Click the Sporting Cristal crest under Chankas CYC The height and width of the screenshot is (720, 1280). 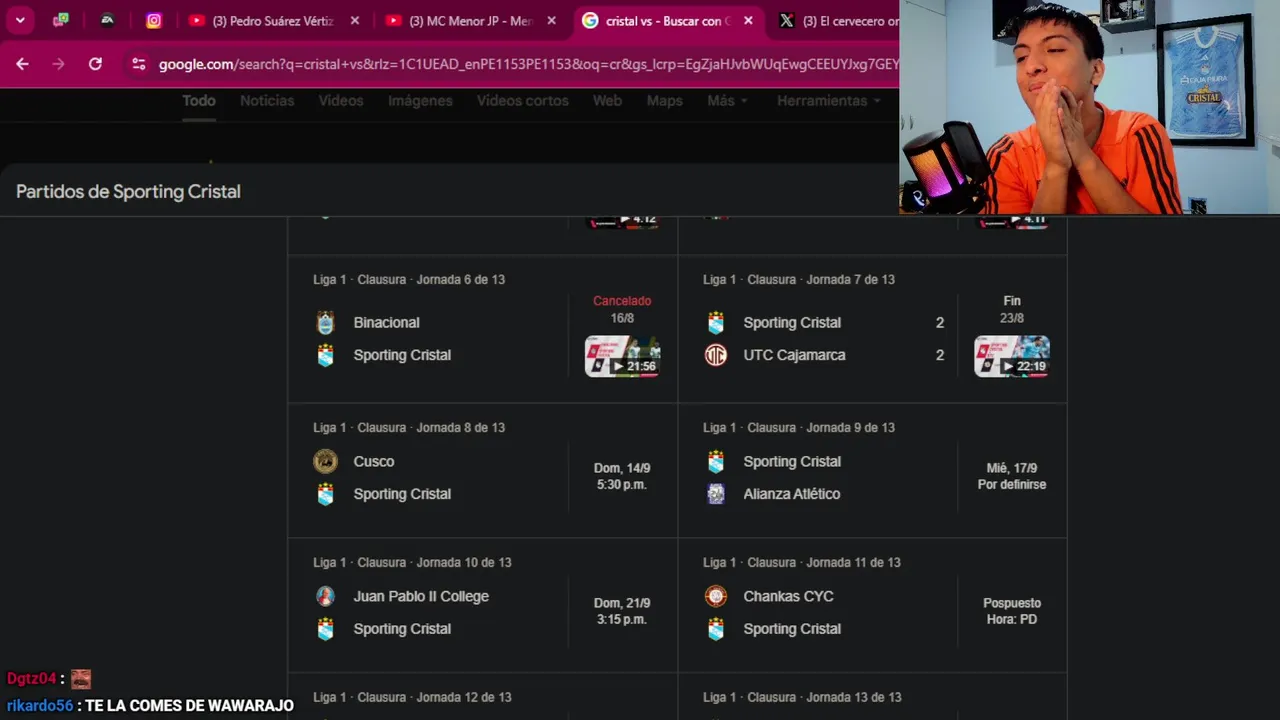click(x=715, y=629)
